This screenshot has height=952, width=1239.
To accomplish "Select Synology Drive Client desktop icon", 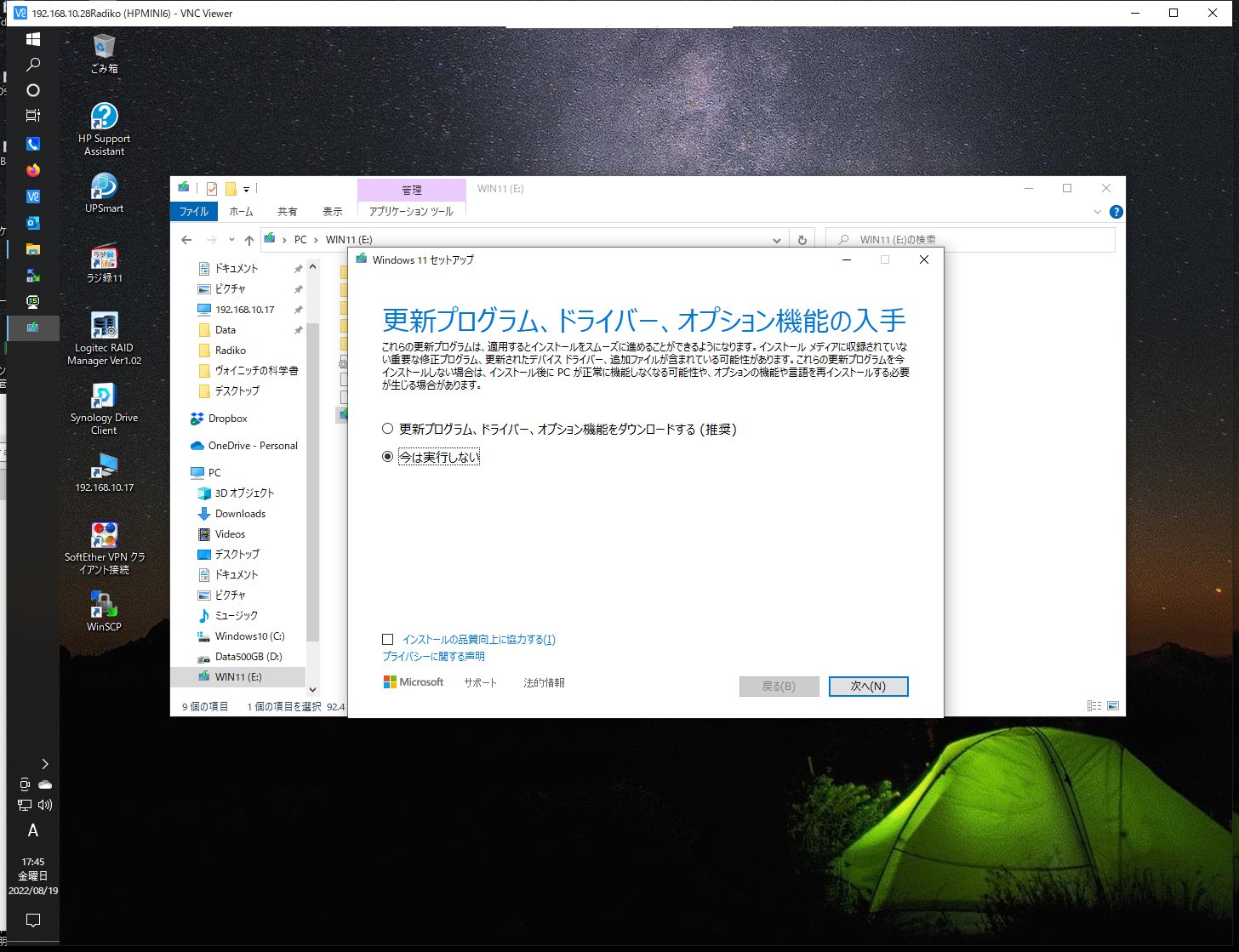I will coord(104,408).
